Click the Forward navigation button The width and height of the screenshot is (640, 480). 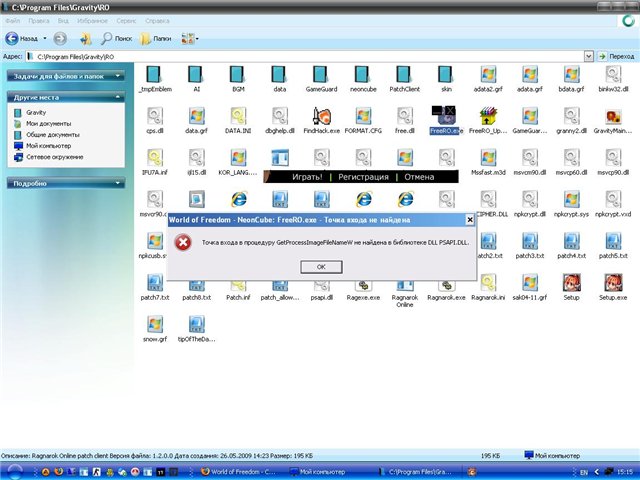(x=60, y=38)
